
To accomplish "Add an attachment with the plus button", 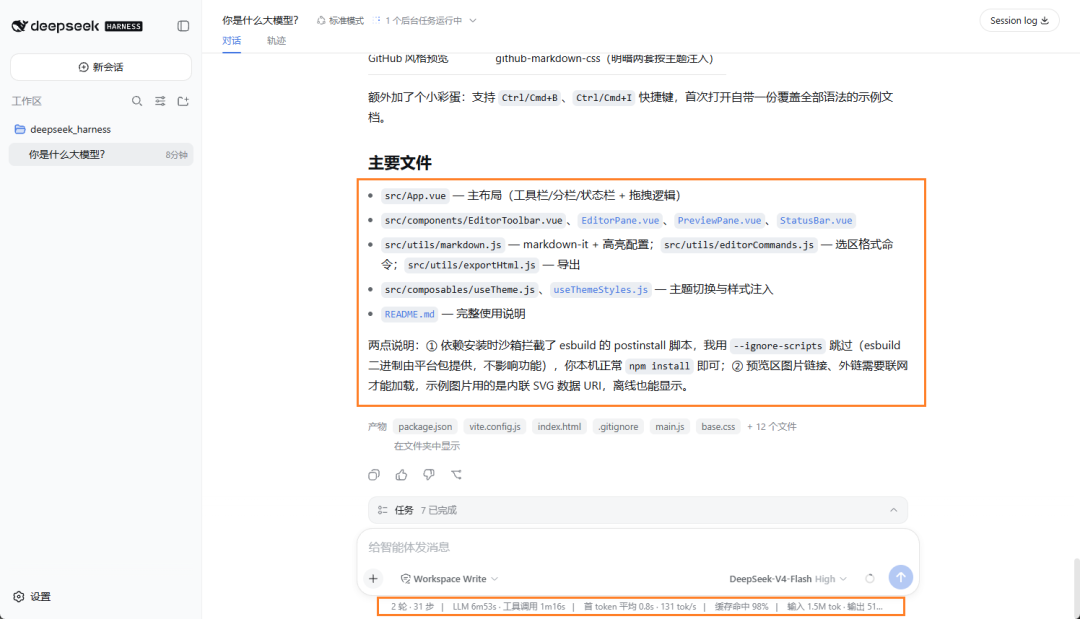I will point(373,578).
